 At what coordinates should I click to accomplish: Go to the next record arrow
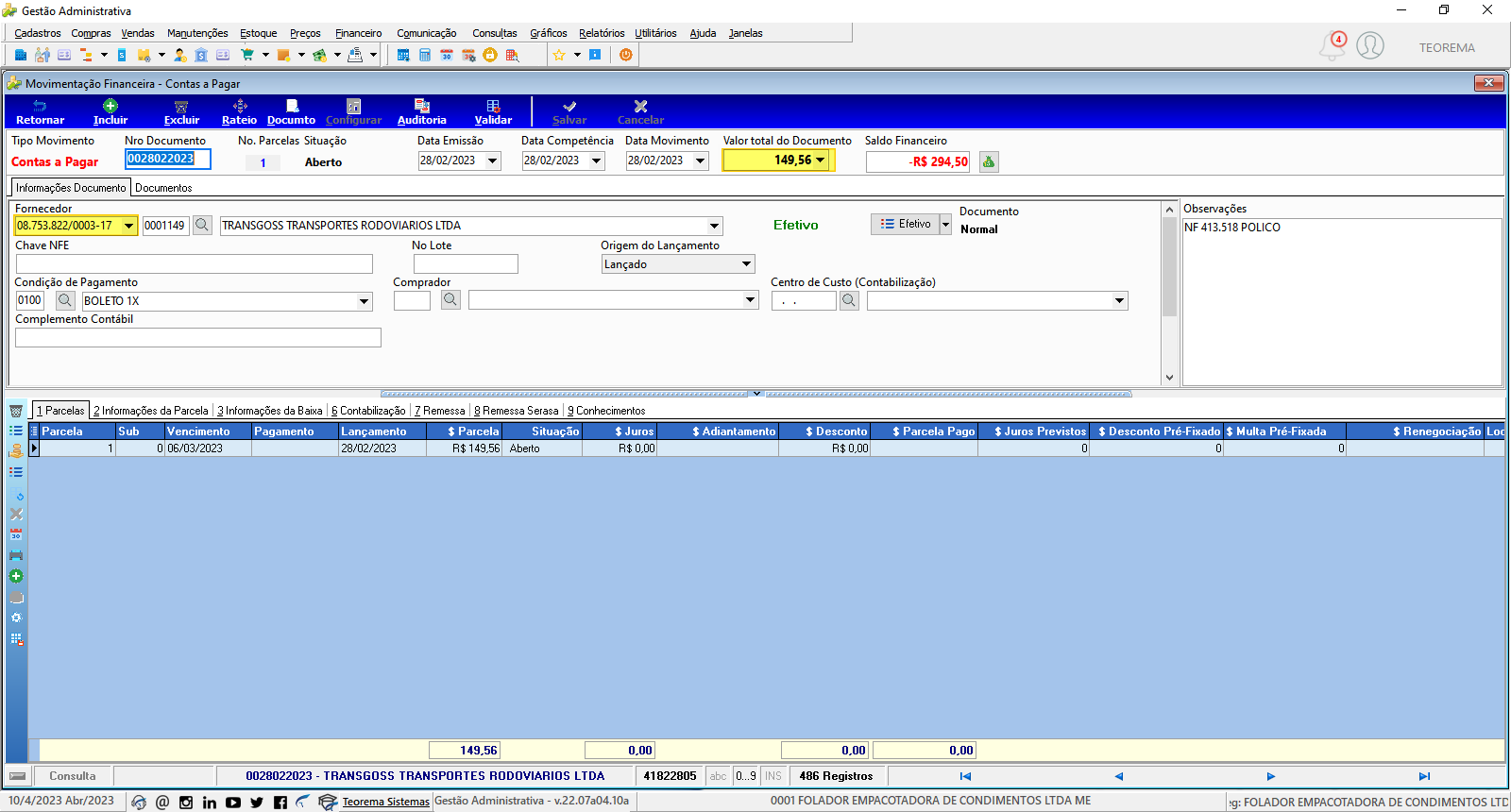tap(1271, 776)
